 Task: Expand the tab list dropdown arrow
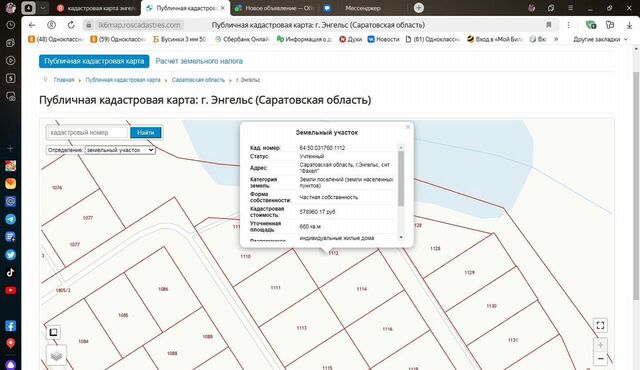point(42,8)
